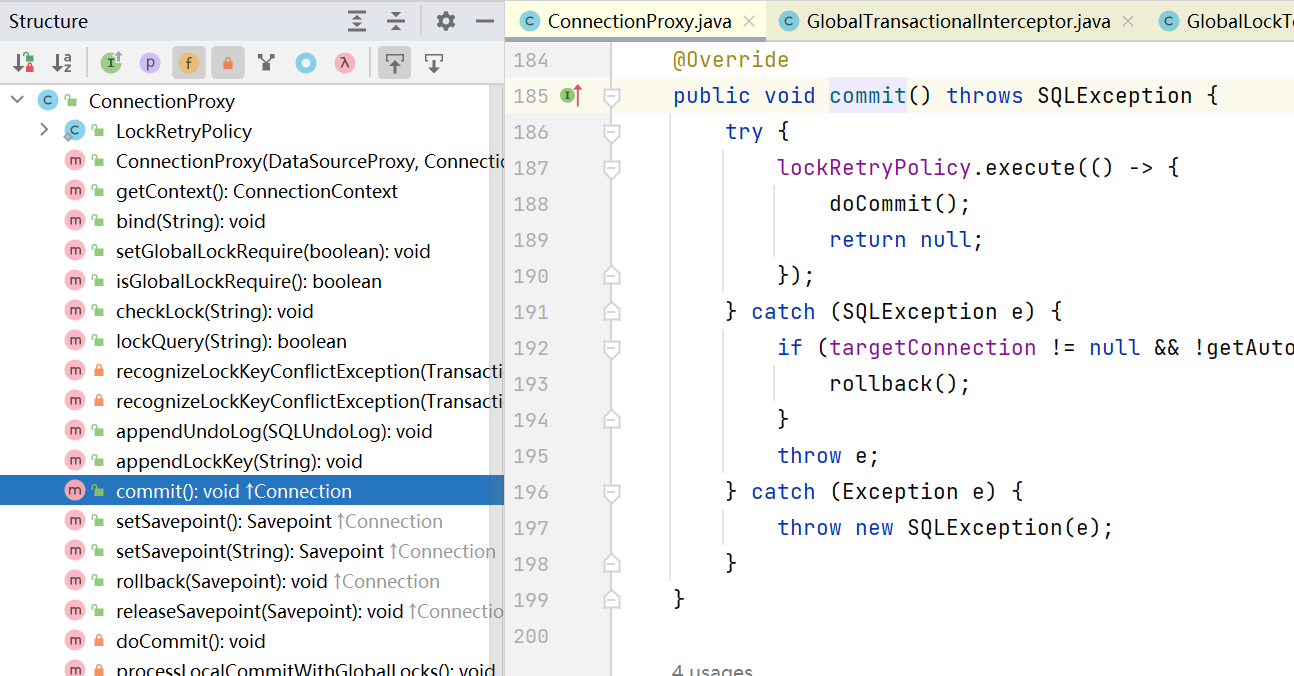
Task: Collapse the ConnectionProxy root node
Action: tap(17, 100)
